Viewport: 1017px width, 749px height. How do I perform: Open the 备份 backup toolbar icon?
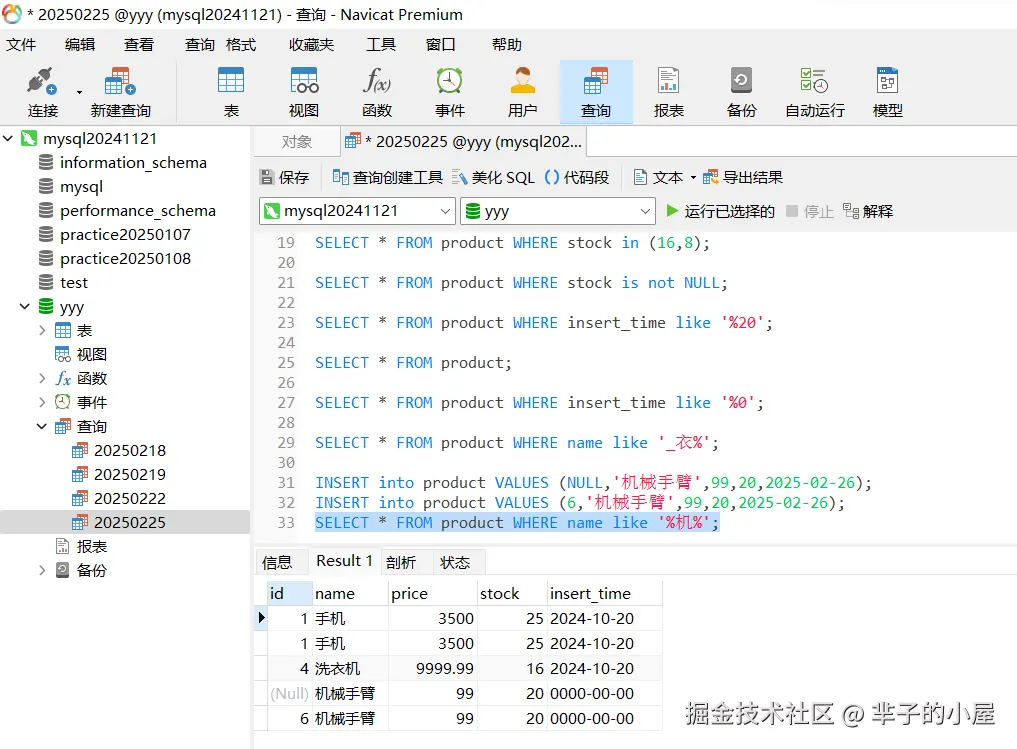click(741, 92)
